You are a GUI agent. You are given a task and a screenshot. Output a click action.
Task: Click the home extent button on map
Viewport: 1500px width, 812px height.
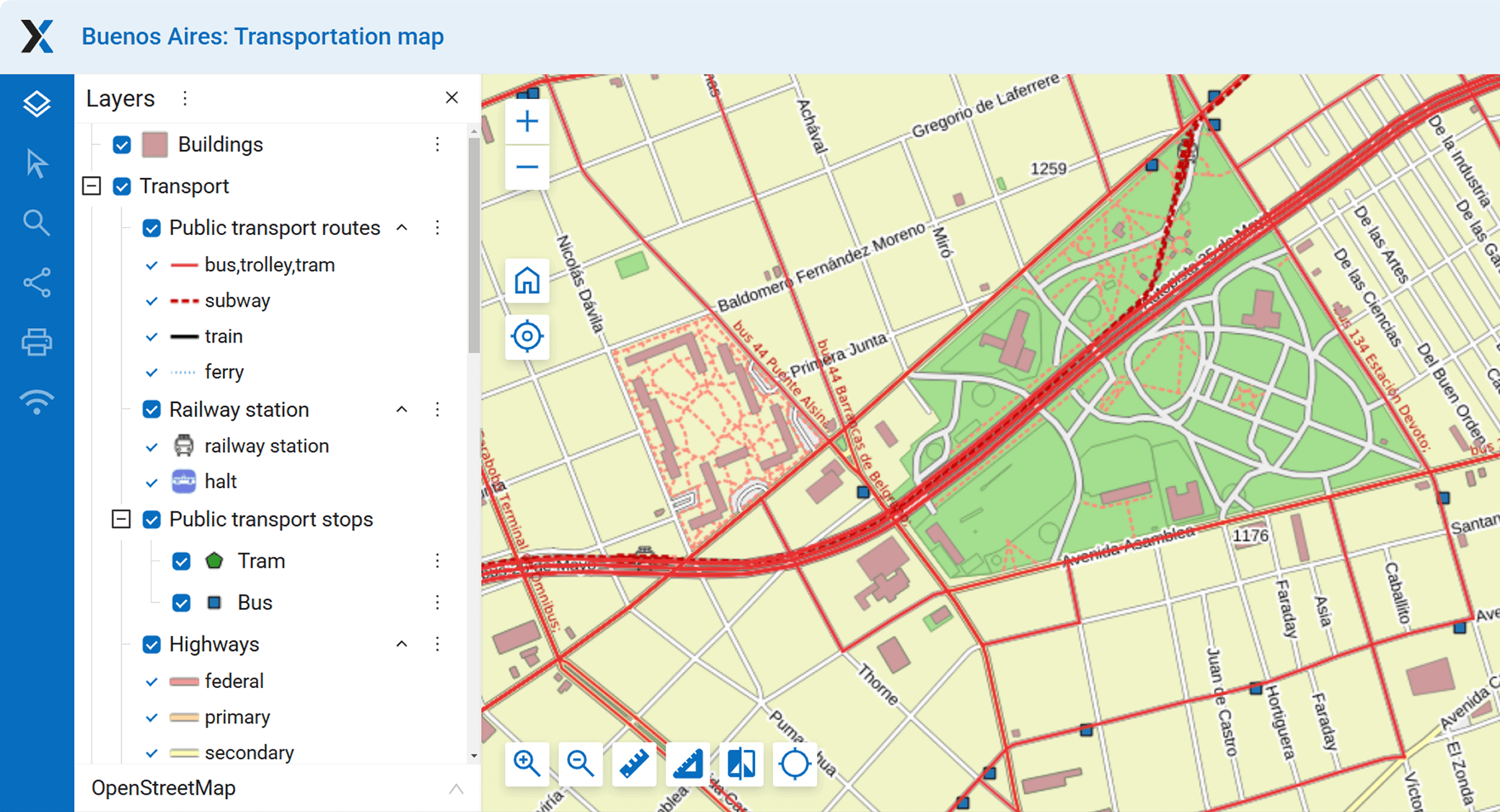(527, 281)
